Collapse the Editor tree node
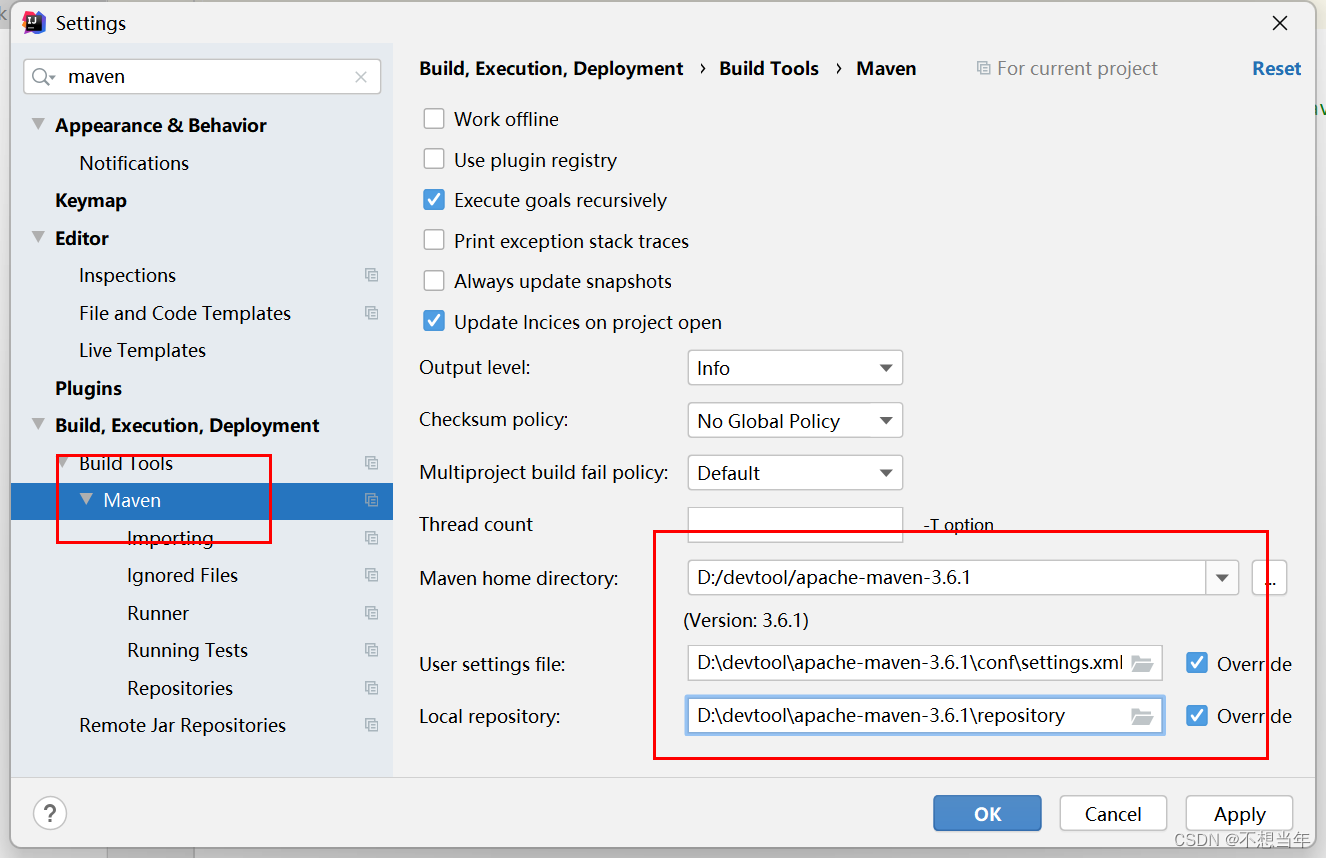1326x858 pixels. 39,238
